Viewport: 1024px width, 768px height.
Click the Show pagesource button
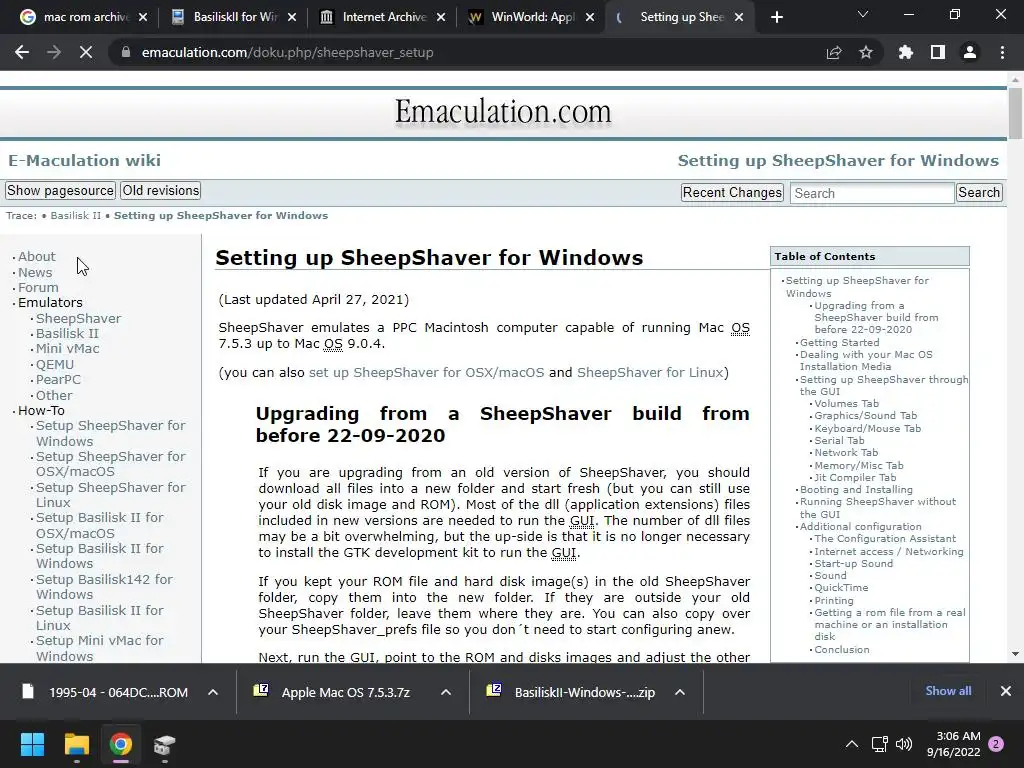(60, 191)
